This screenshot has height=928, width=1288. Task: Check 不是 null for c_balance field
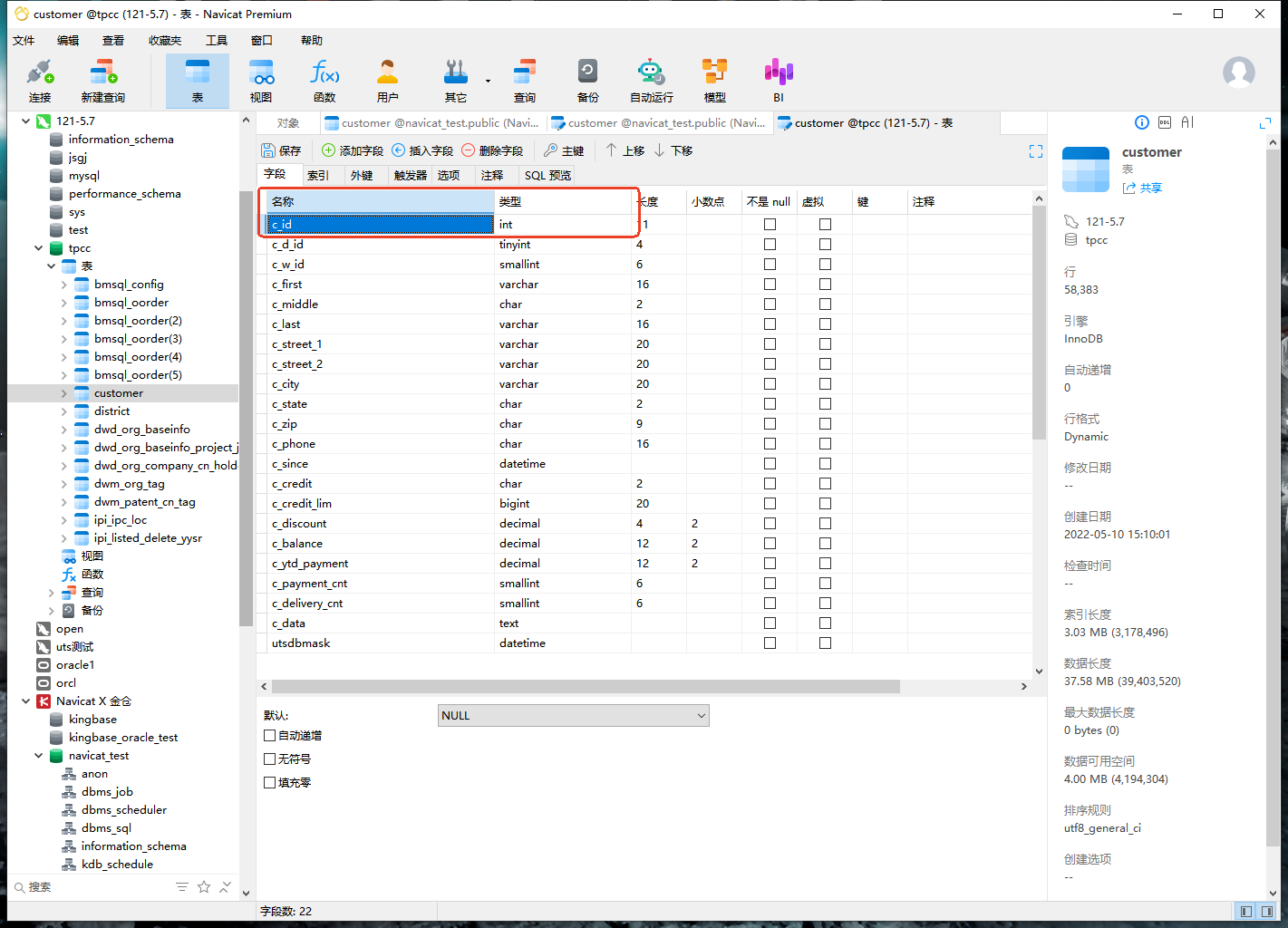click(770, 543)
